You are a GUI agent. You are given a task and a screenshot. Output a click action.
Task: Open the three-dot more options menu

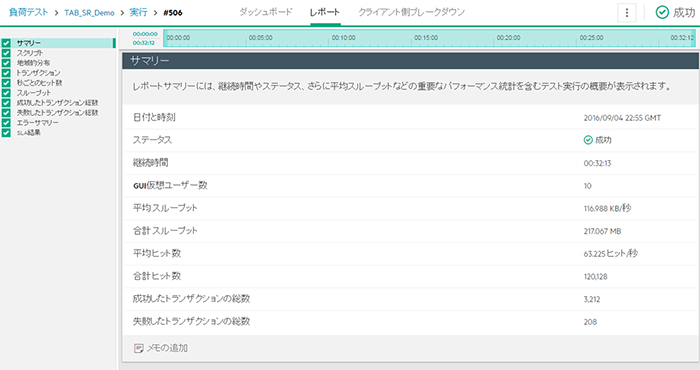coord(626,13)
